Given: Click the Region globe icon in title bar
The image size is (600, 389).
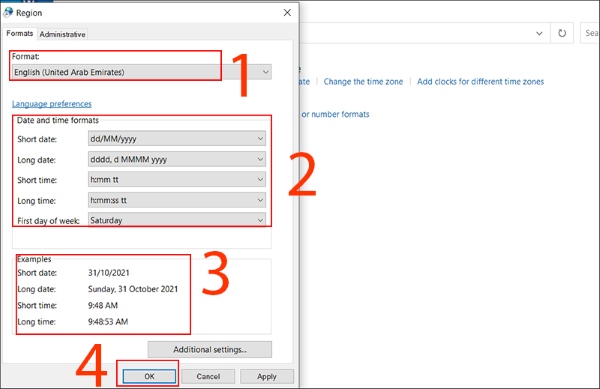Looking at the screenshot, I should [8, 12].
